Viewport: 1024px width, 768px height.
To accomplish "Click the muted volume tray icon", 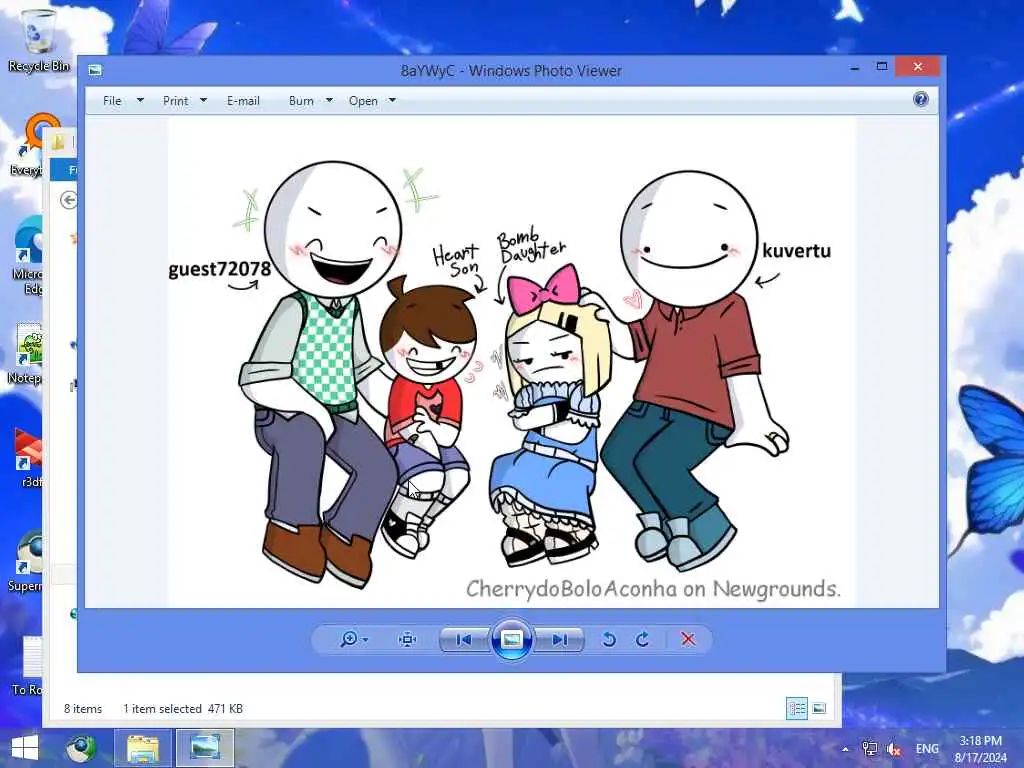I will tap(893, 749).
